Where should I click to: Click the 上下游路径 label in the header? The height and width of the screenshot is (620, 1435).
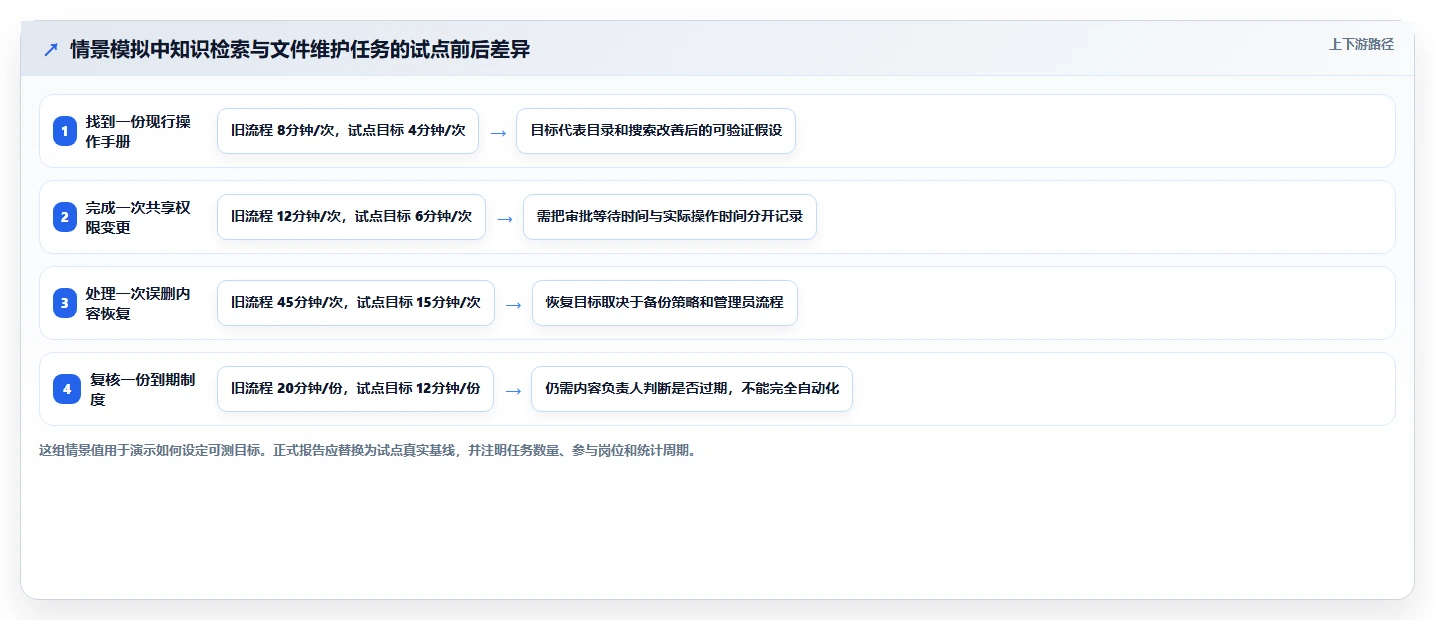1361,44
